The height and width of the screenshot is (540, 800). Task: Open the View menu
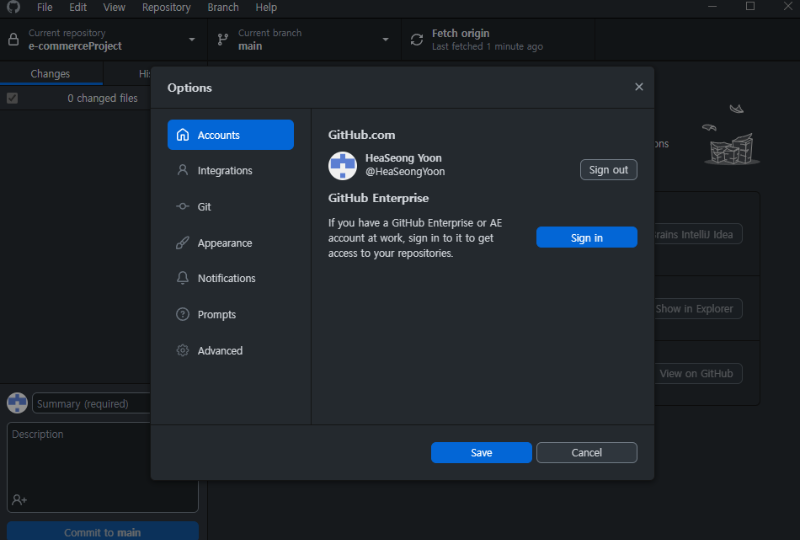(x=114, y=7)
